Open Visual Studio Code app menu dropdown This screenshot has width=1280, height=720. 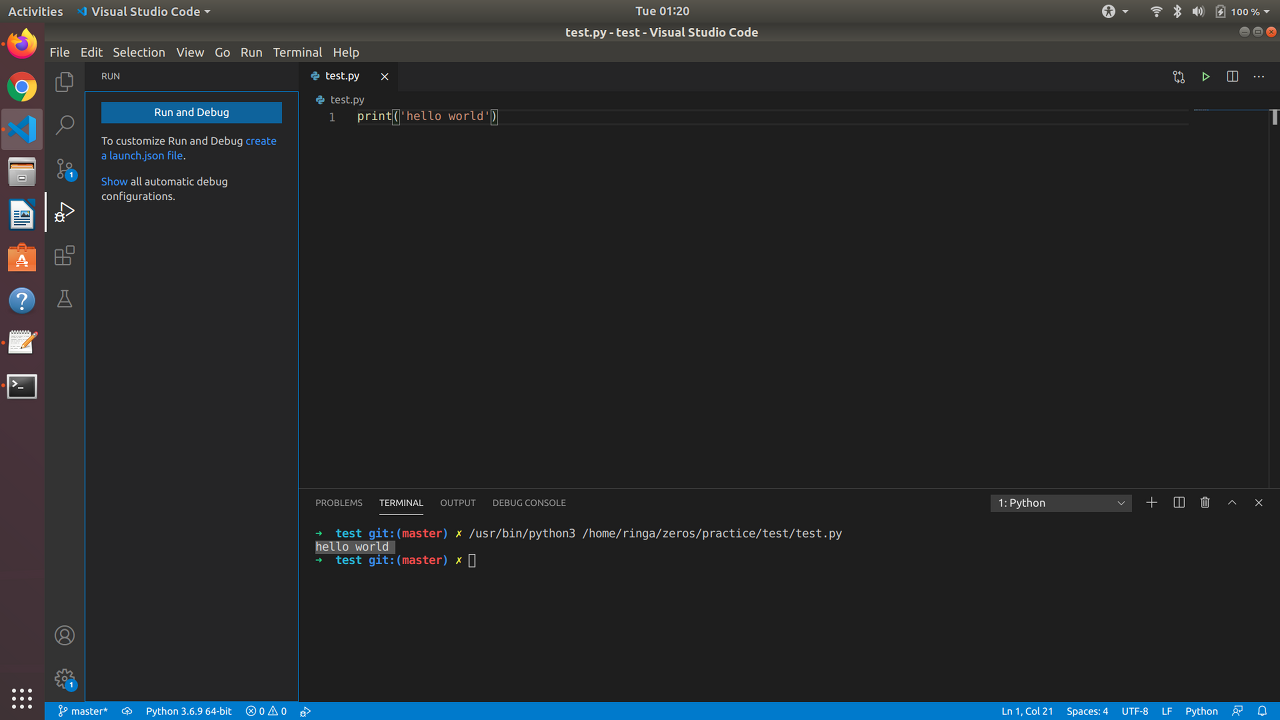tap(144, 11)
